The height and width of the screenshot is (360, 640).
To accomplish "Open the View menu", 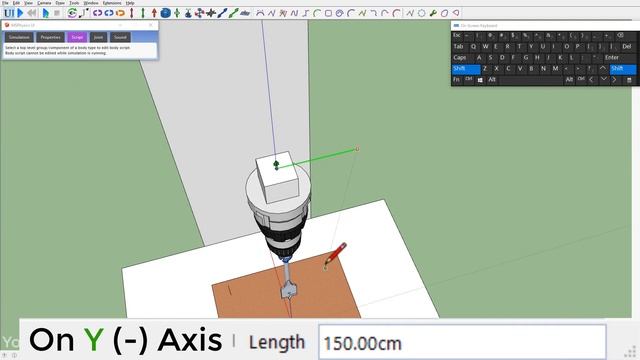I will tap(28, 3).
